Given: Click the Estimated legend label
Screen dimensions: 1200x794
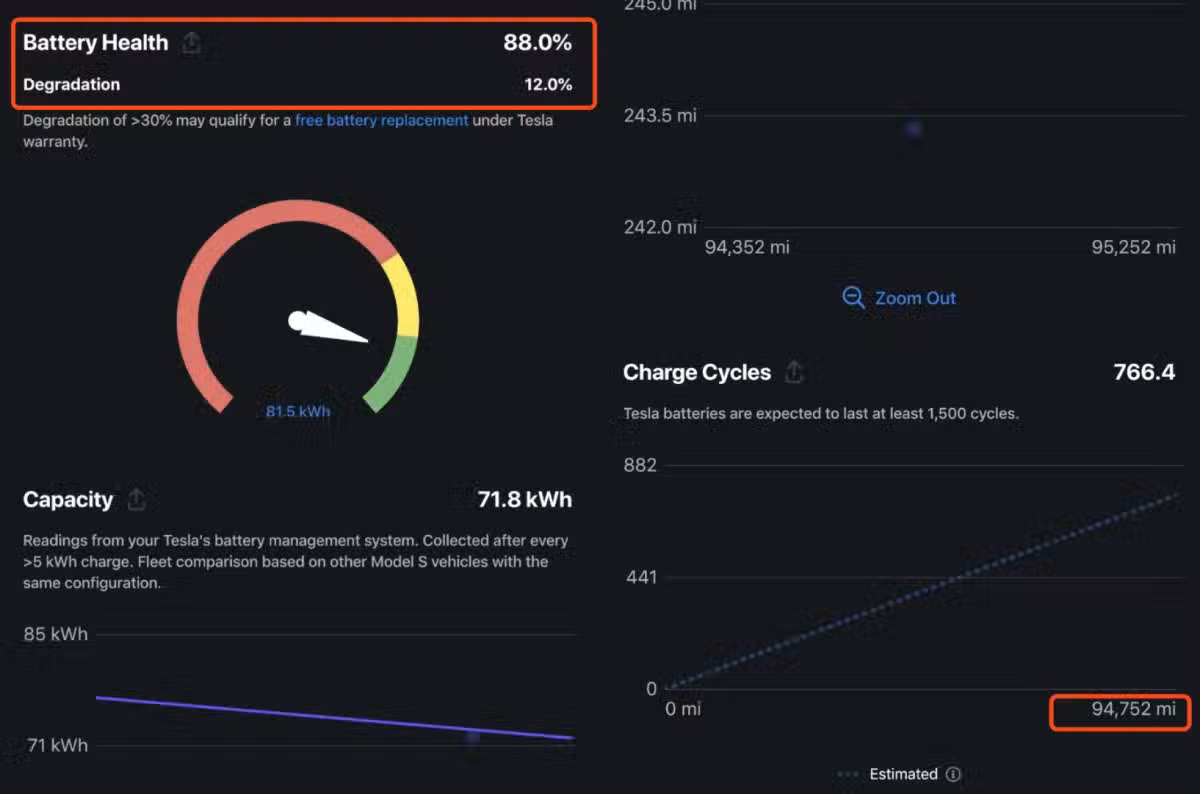Looking at the screenshot, I should [903, 774].
